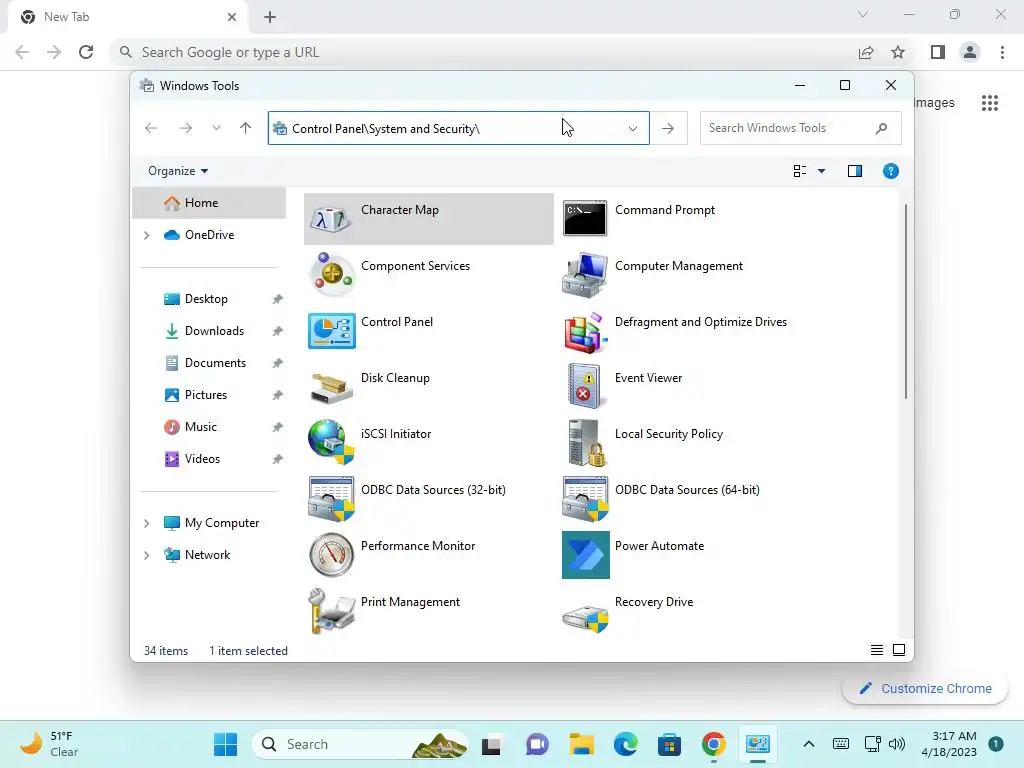1024x768 pixels.
Task: Go up one folder level
Action: coord(246,128)
